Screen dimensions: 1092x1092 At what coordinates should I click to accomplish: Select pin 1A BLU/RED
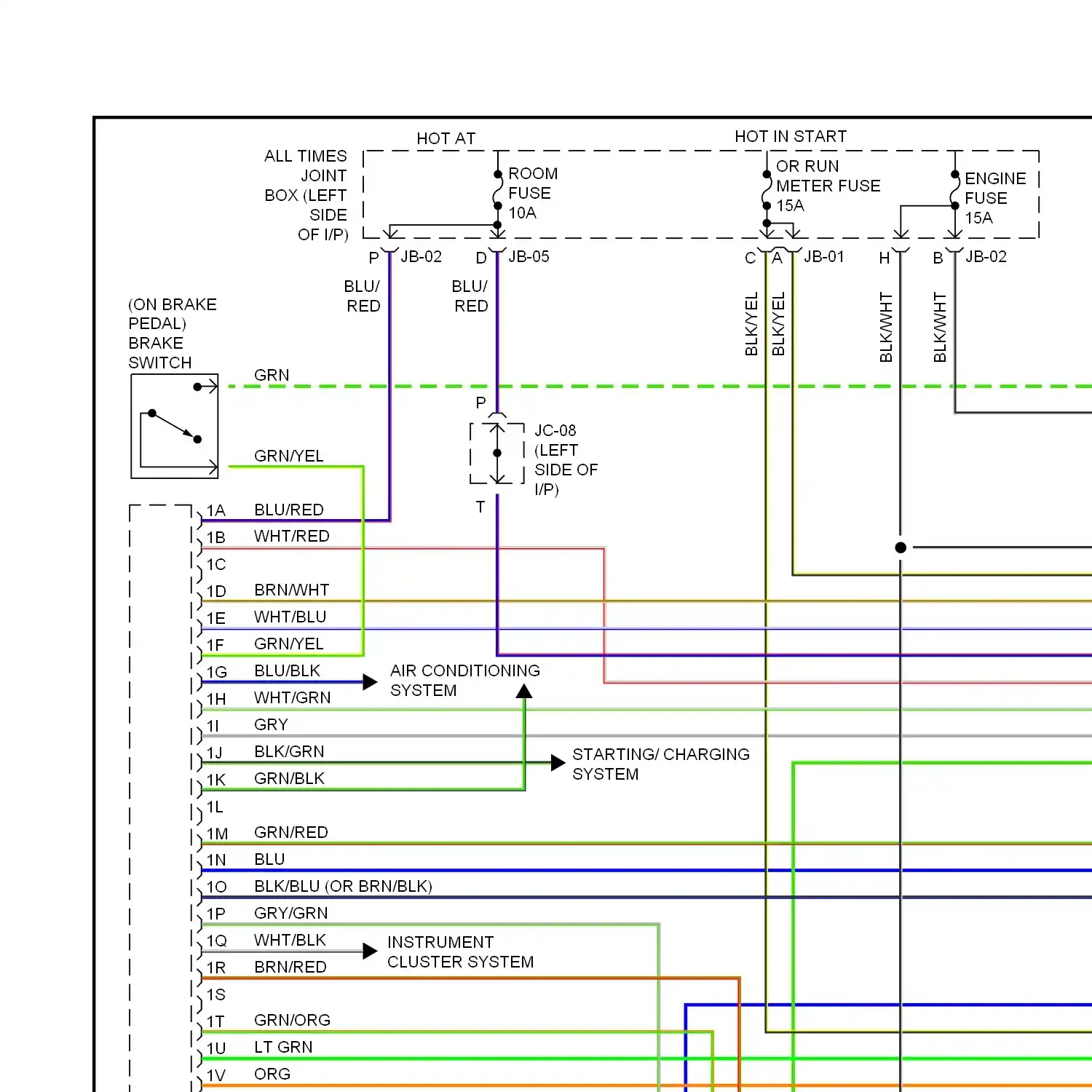pyautogui.click(x=265, y=510)
